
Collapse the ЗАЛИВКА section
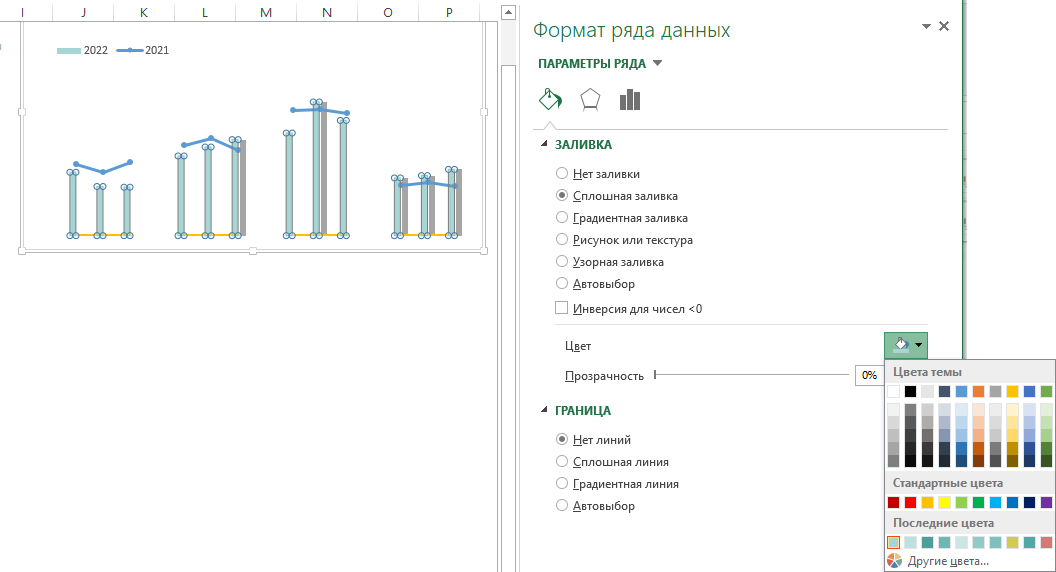[545, 145]
